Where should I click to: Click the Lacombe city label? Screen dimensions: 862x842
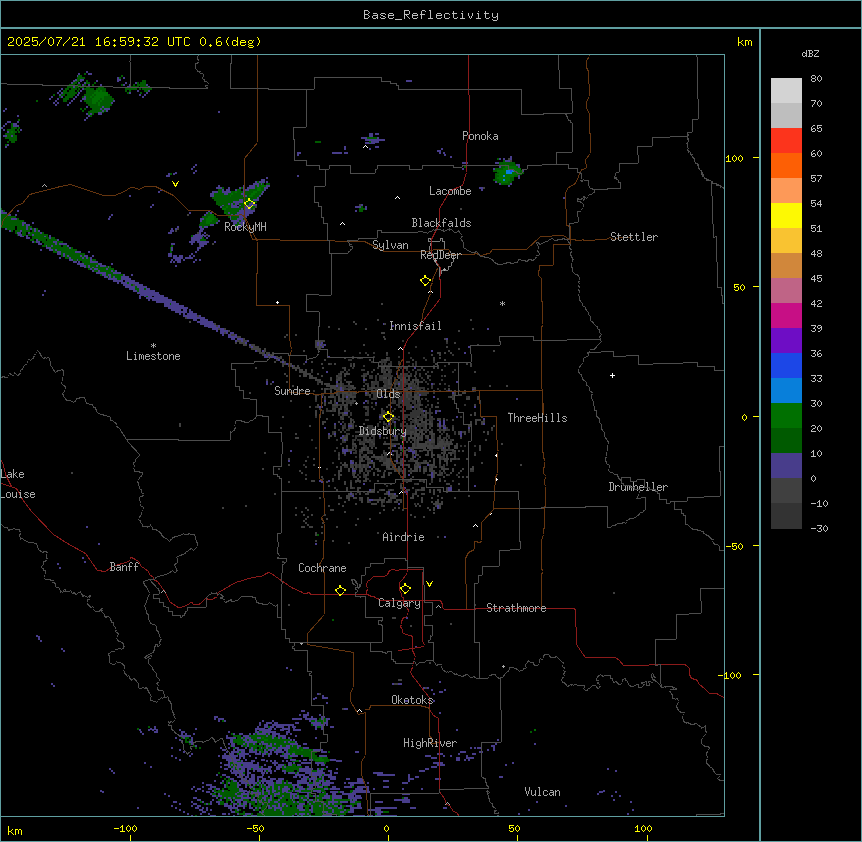pos(450,191)
